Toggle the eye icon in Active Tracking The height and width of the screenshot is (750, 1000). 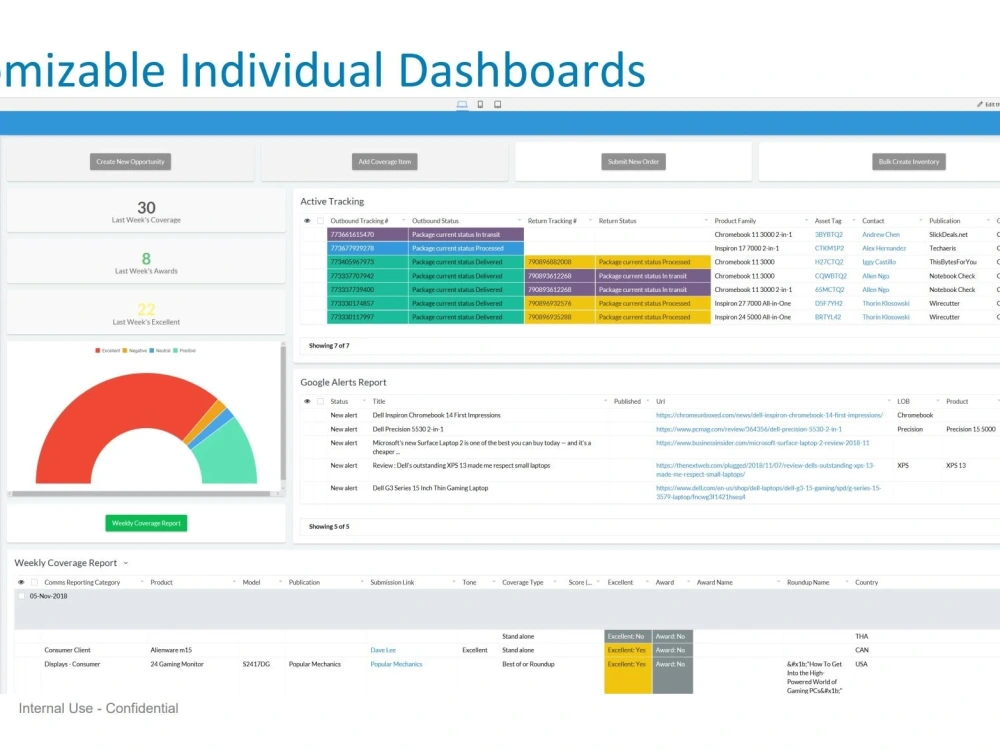[307, 221]
